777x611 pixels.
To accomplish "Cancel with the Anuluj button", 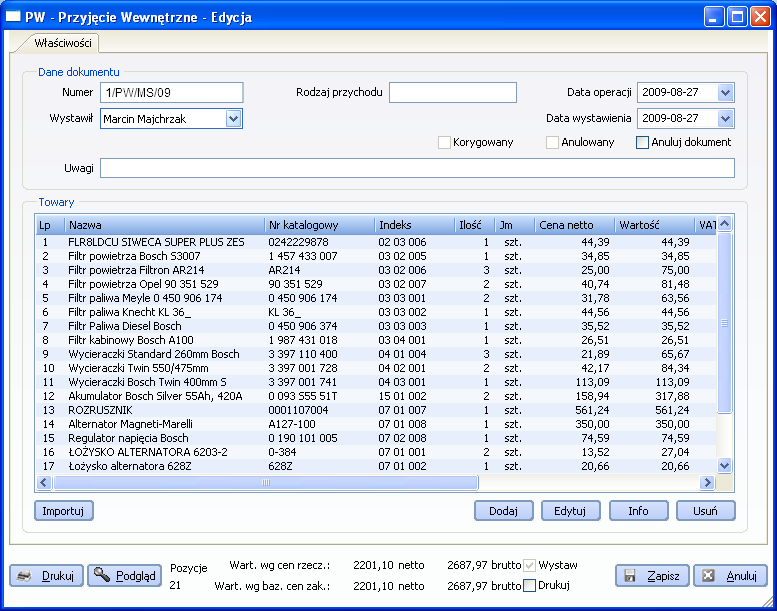I will pos(730,576).
